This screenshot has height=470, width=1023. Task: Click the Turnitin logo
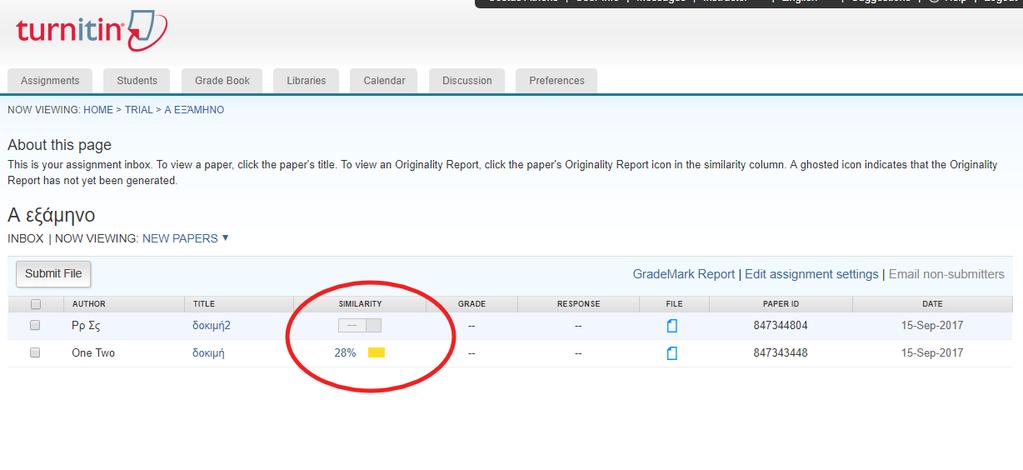pos(91,31)
